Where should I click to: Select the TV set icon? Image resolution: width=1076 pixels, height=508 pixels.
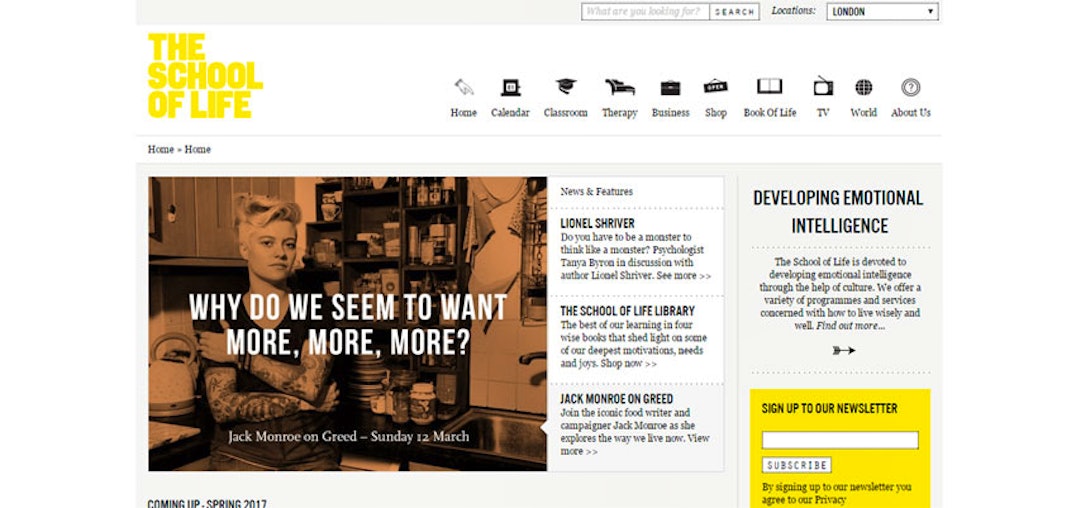point(823,86)
